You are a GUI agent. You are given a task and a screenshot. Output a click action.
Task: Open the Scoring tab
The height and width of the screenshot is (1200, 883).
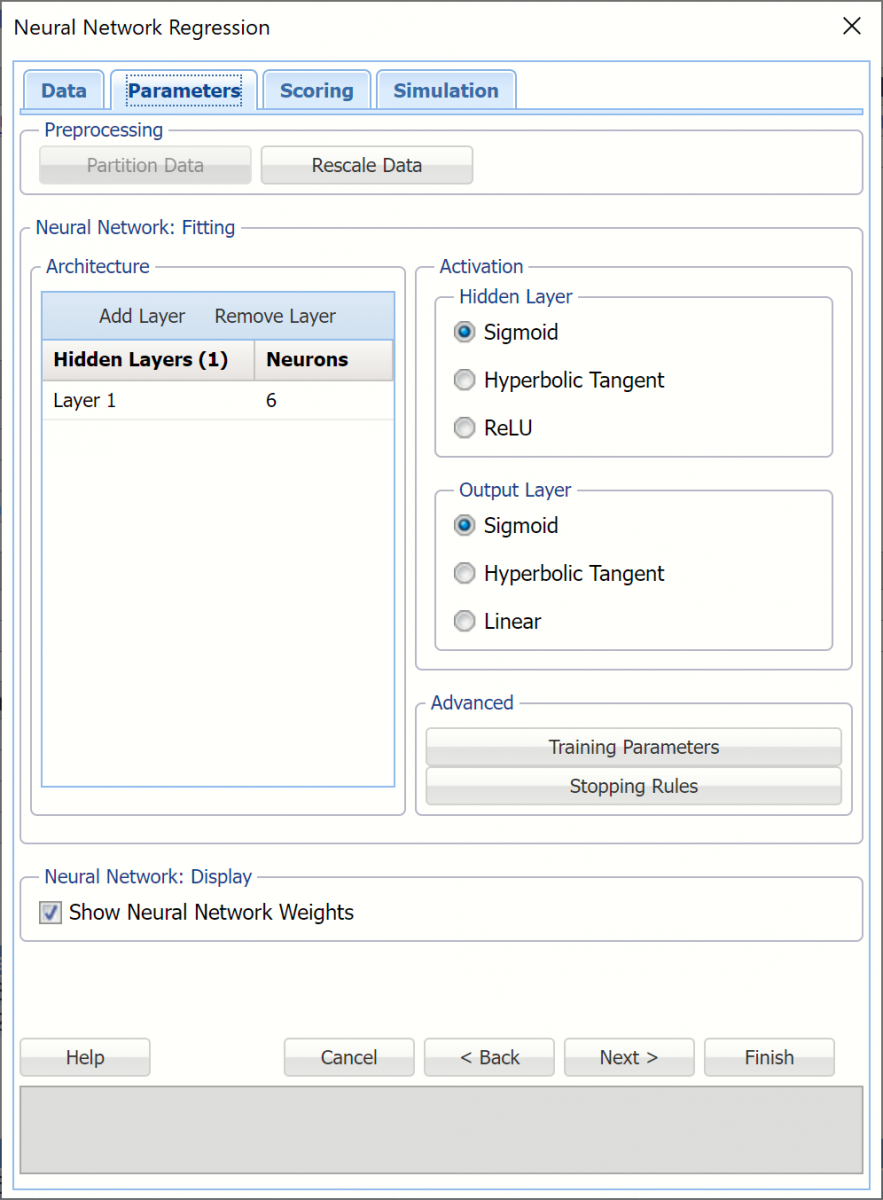316,90
